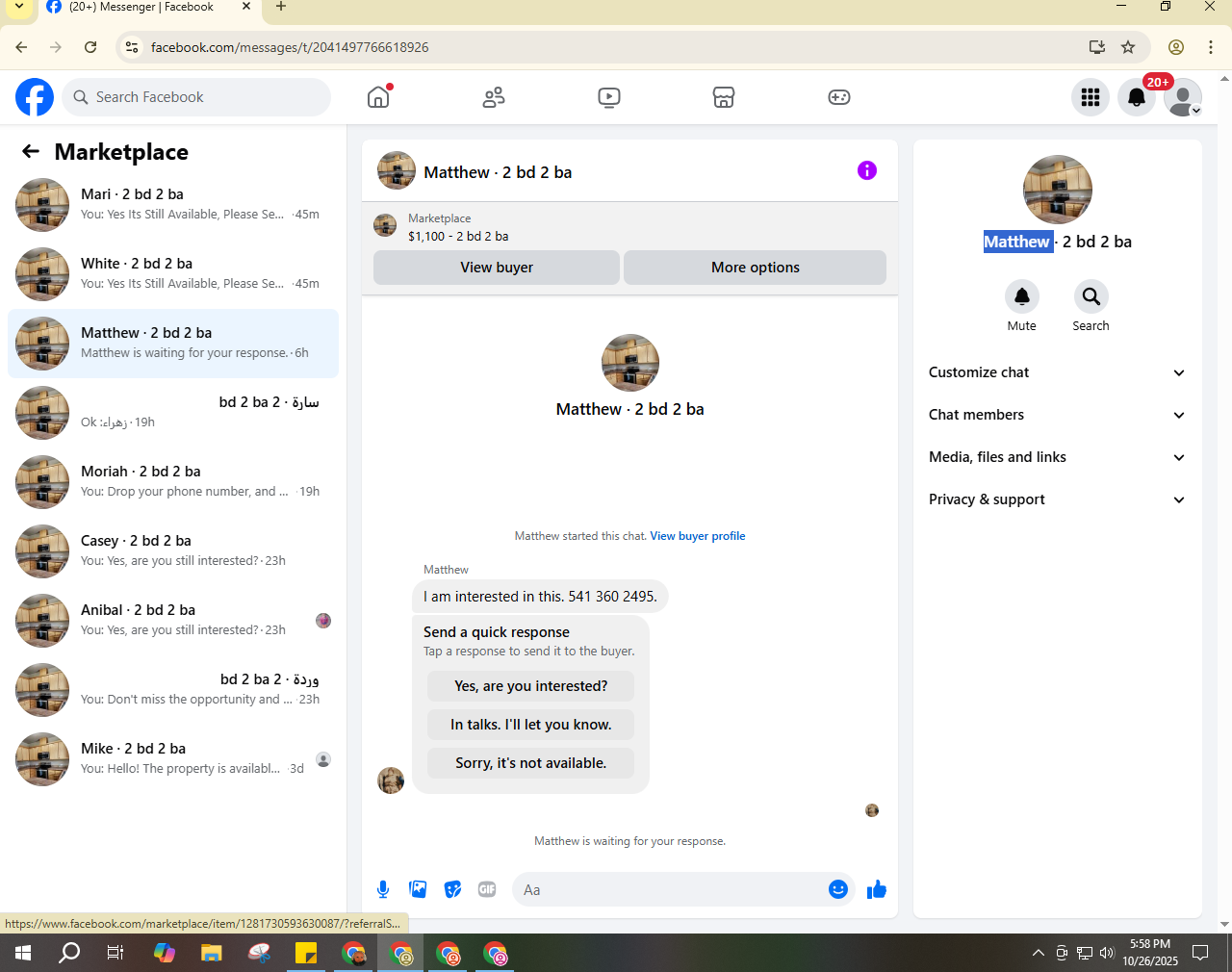Viewport: 1232px width, 972px height.
Task: Click the purple conversation information icon
Action: tap(867, 170)
